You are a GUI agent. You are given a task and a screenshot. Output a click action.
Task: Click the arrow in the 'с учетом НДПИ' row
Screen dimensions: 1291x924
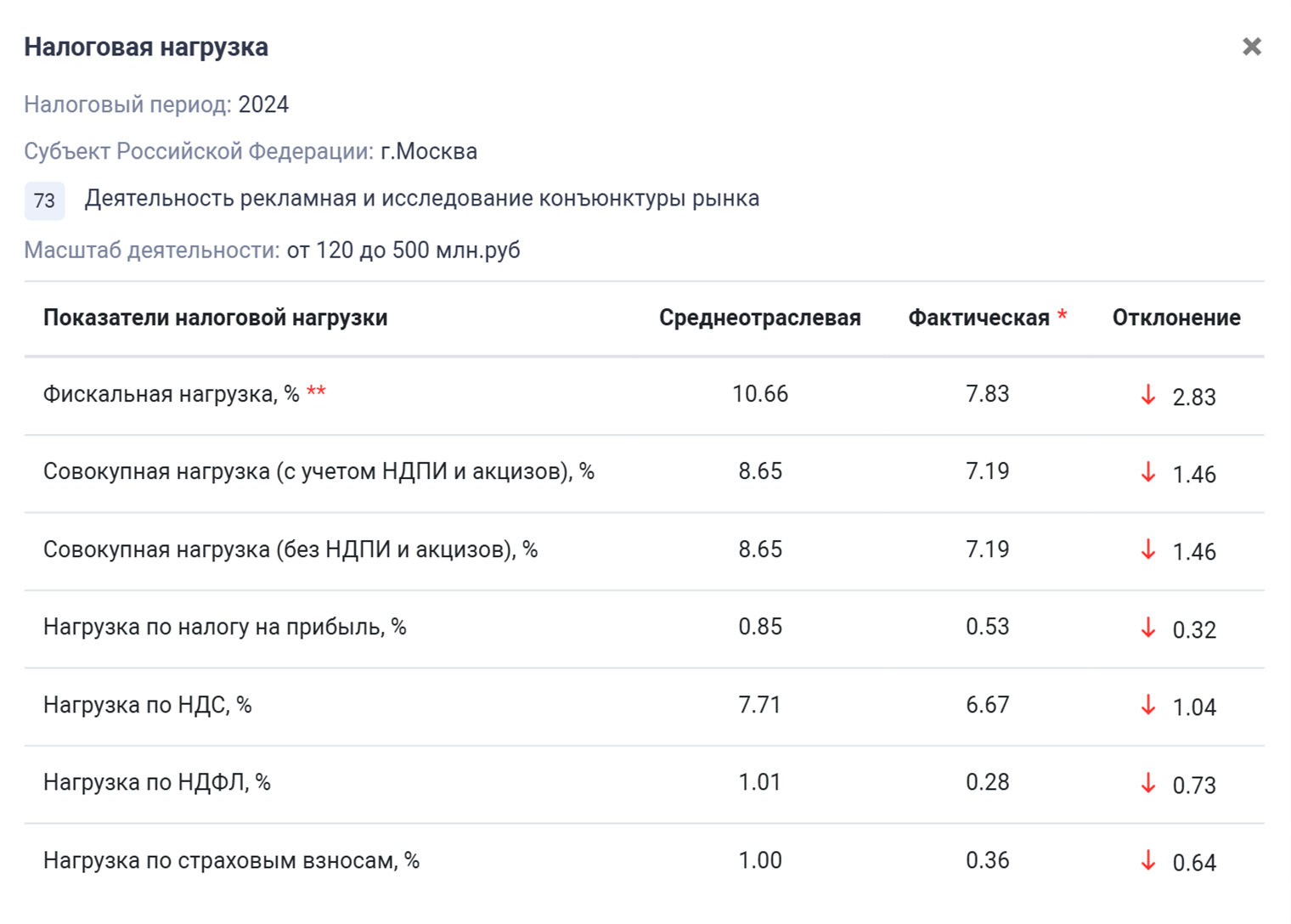point(1148,472)
